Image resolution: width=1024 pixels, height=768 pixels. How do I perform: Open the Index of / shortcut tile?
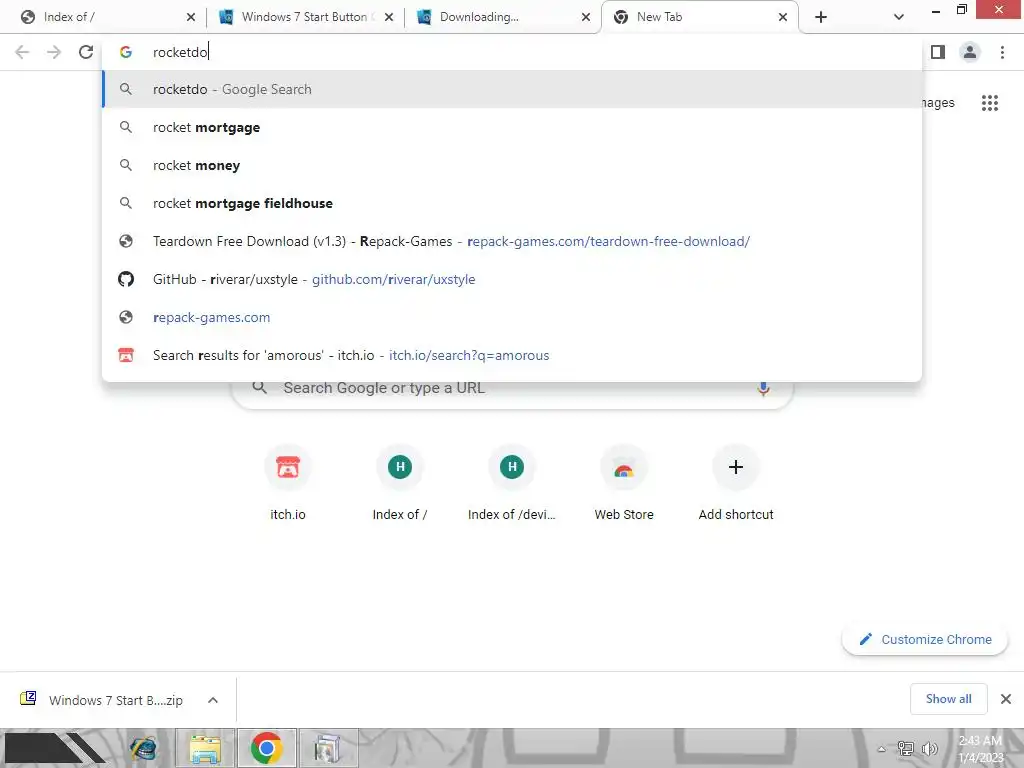coord(400,483)
